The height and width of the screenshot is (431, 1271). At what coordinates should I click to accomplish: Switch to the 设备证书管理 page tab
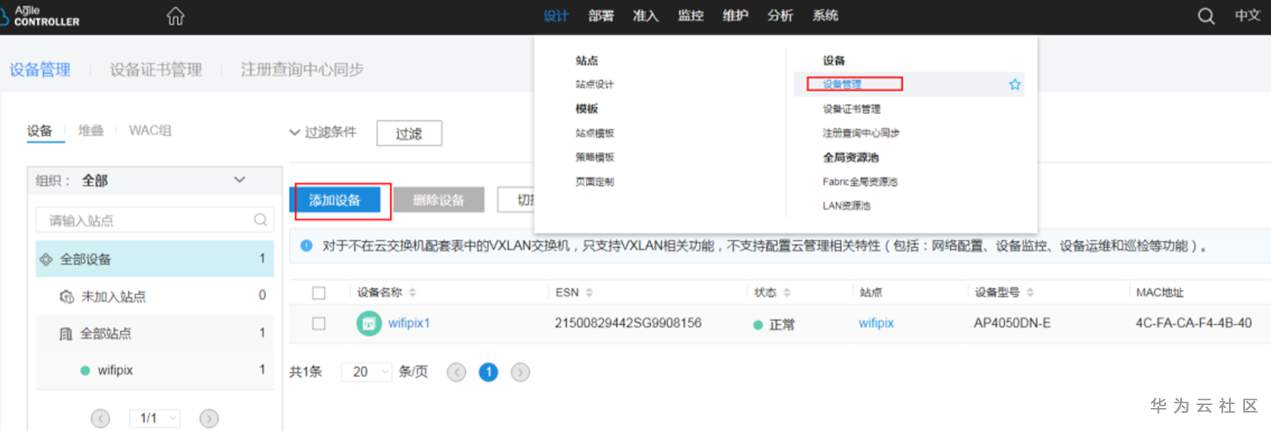click(x=156, y=69)
